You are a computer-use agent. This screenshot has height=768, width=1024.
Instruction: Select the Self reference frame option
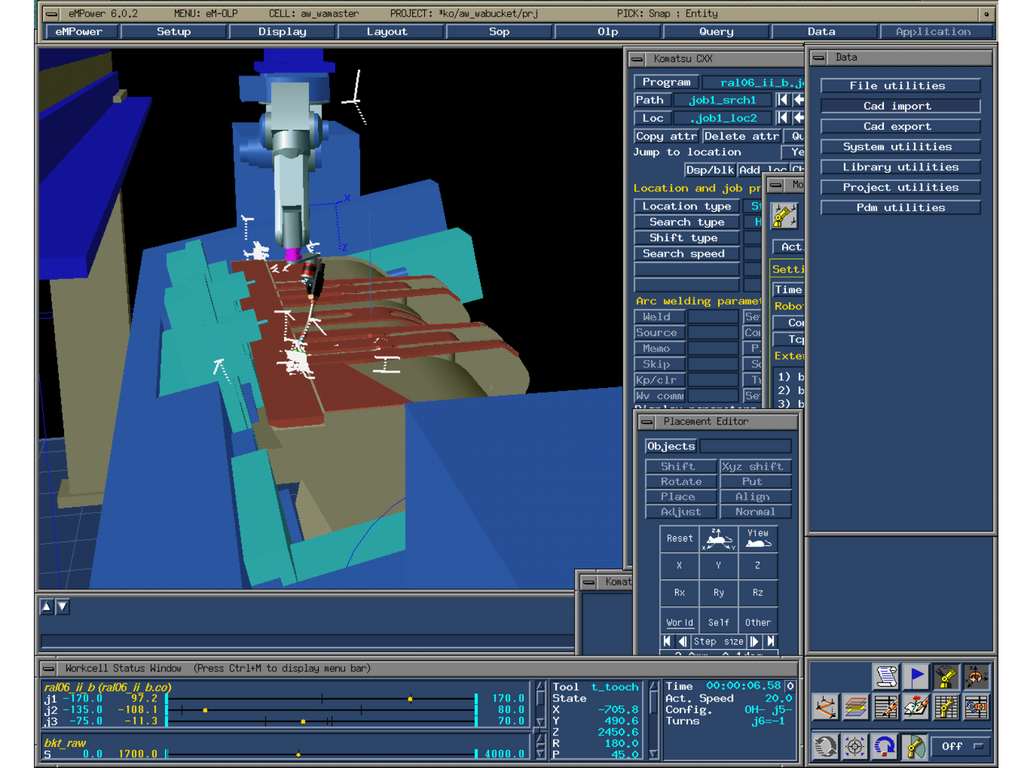click(718, 622)
